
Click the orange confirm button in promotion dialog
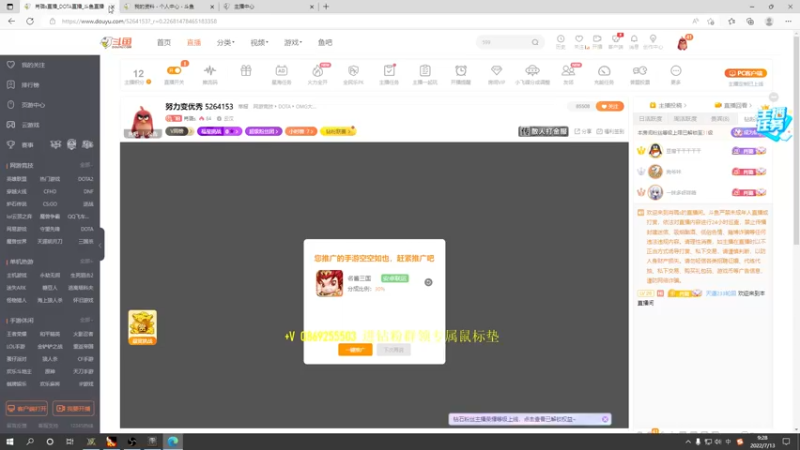pos(355,349)
